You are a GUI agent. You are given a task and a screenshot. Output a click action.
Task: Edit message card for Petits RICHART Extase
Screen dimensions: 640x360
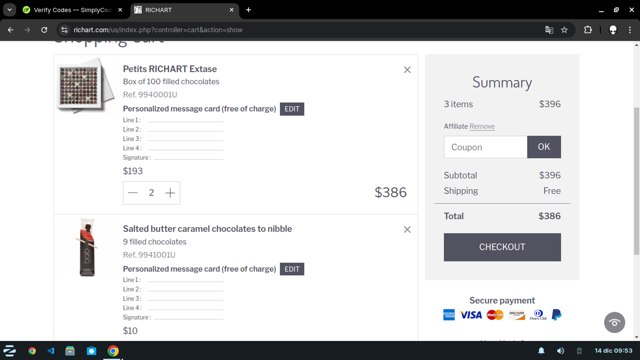pyautogui.click(x=292, y=109)
